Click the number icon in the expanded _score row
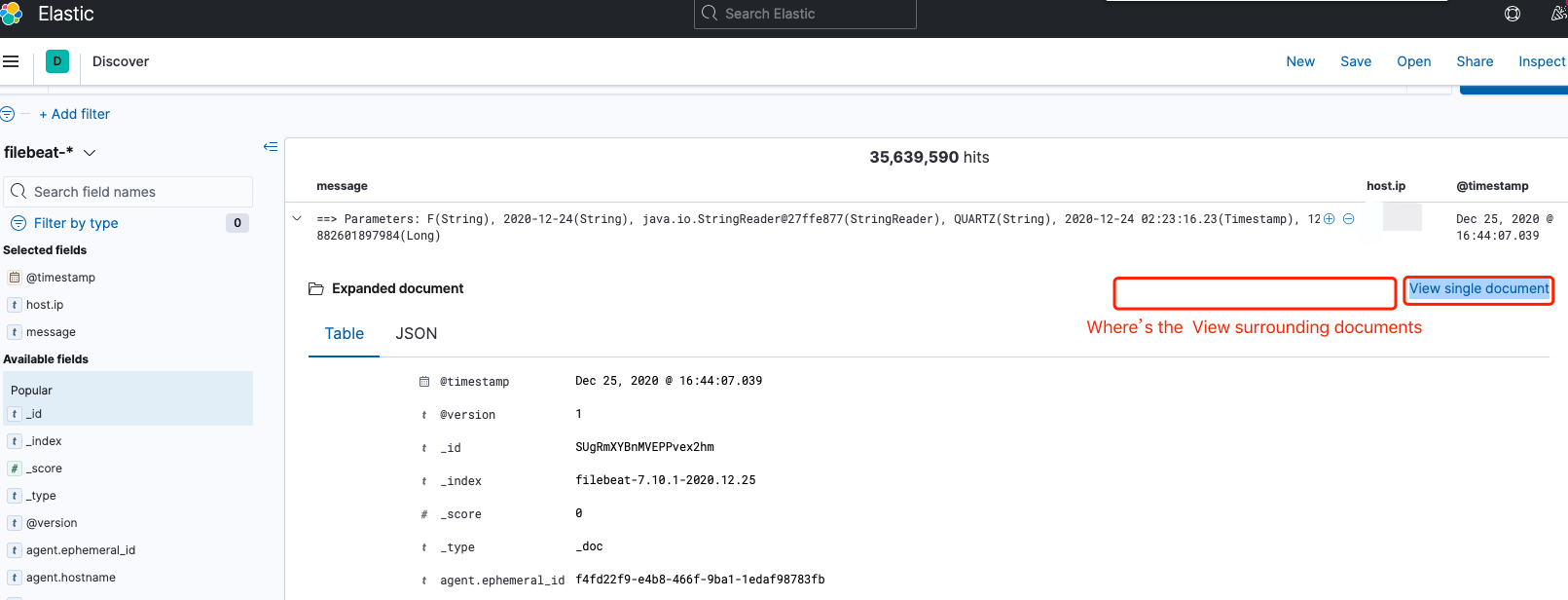1568x600 pixels. click(x=424, y=514)
